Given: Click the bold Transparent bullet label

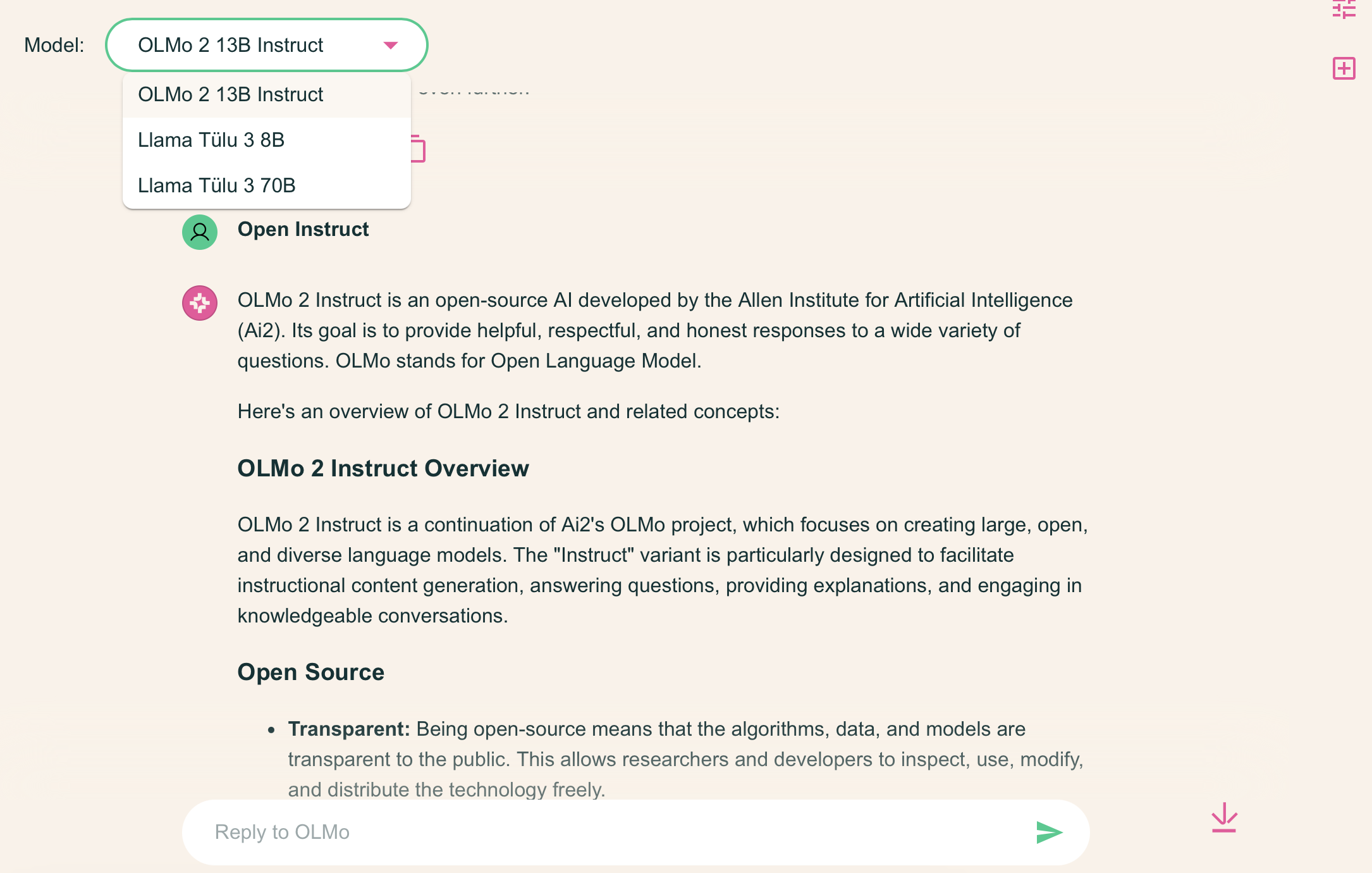Looking at the screenshot, I should 349,729.
